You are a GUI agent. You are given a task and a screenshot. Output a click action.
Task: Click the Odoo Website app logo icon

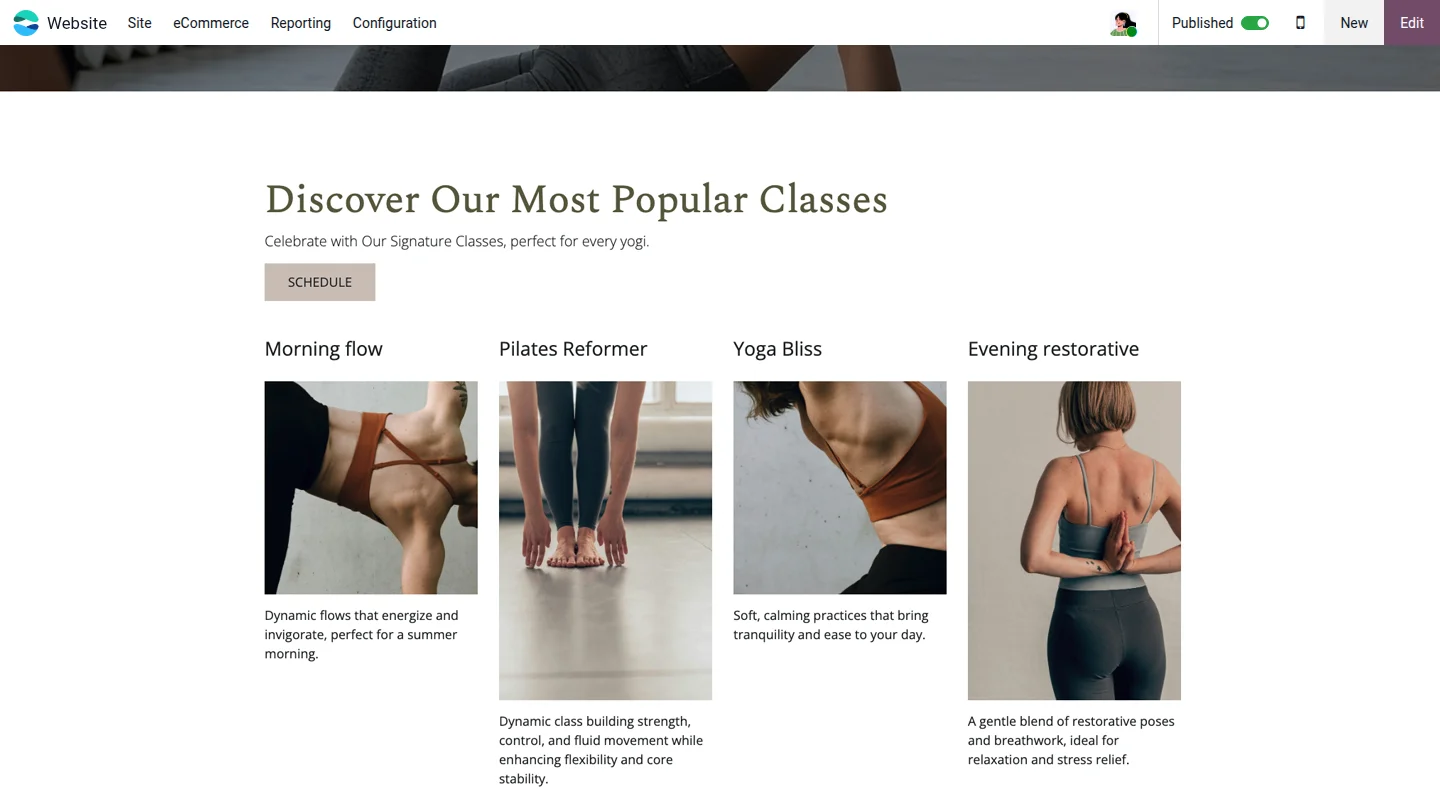pos(26,23)
